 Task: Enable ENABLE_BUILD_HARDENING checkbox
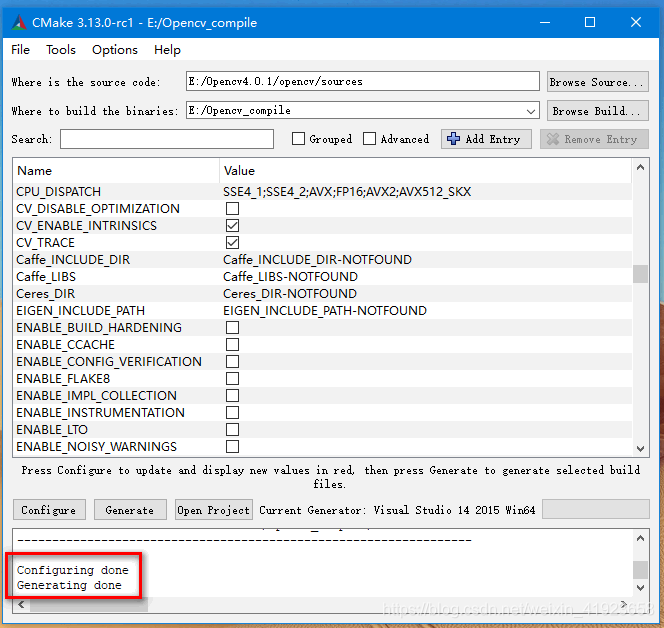pos(232,327)
